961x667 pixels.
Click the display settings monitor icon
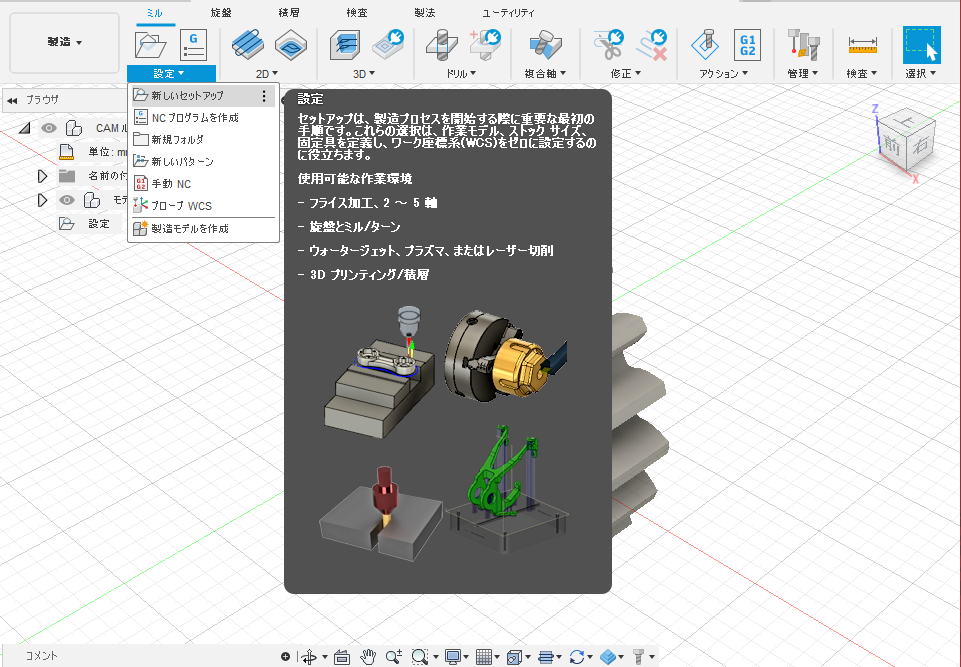coord(453,657)
